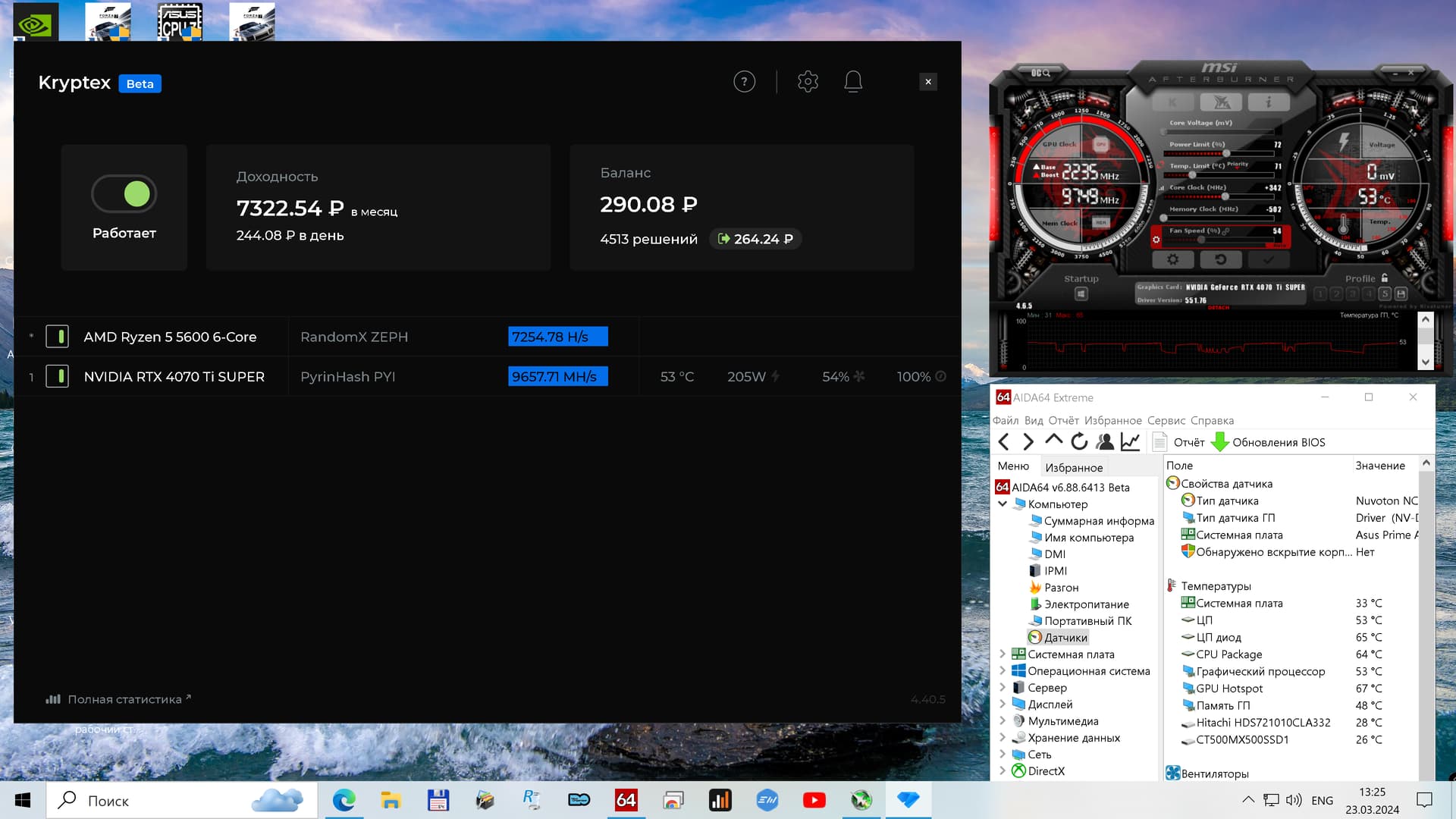Click AIDA64 back navigation arrow
This screenshot has height=819, width=1456.
pyautogui.click(x=1004, y=442)
